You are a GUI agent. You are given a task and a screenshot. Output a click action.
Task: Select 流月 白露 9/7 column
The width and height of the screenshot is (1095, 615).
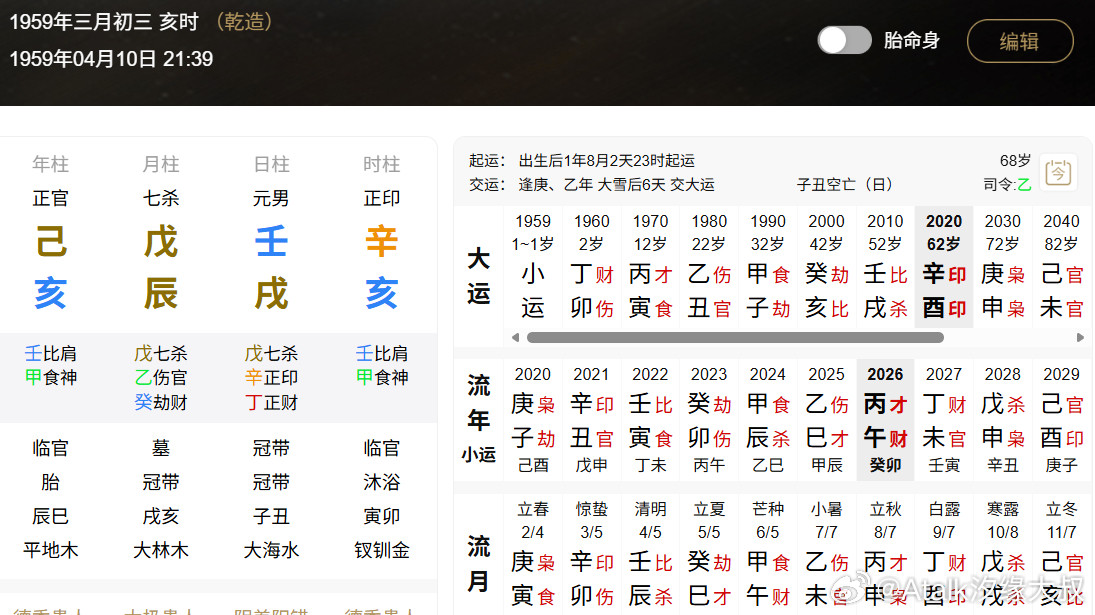[x=943, y=554]
